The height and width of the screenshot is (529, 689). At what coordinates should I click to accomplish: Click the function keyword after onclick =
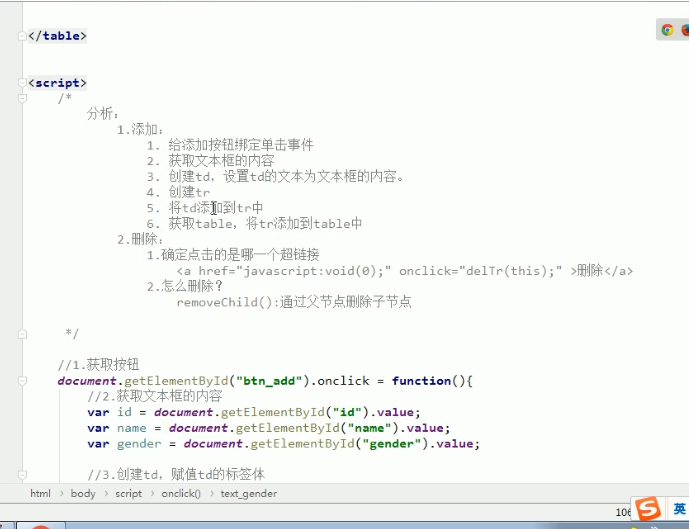(421, 380)
